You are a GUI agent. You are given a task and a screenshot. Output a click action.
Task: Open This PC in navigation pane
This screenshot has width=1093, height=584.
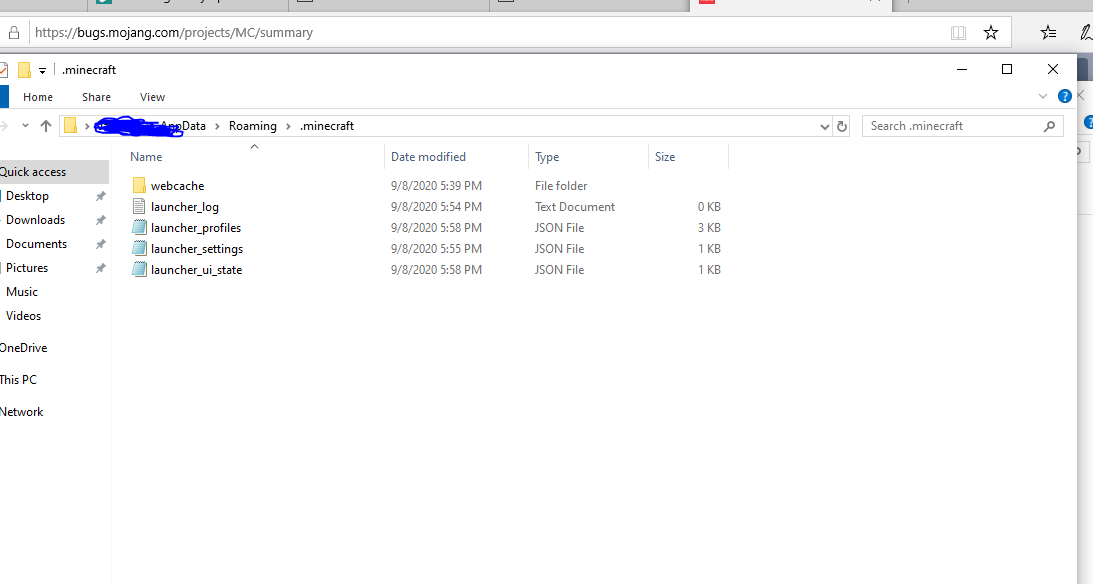click(x=18, y=380)
